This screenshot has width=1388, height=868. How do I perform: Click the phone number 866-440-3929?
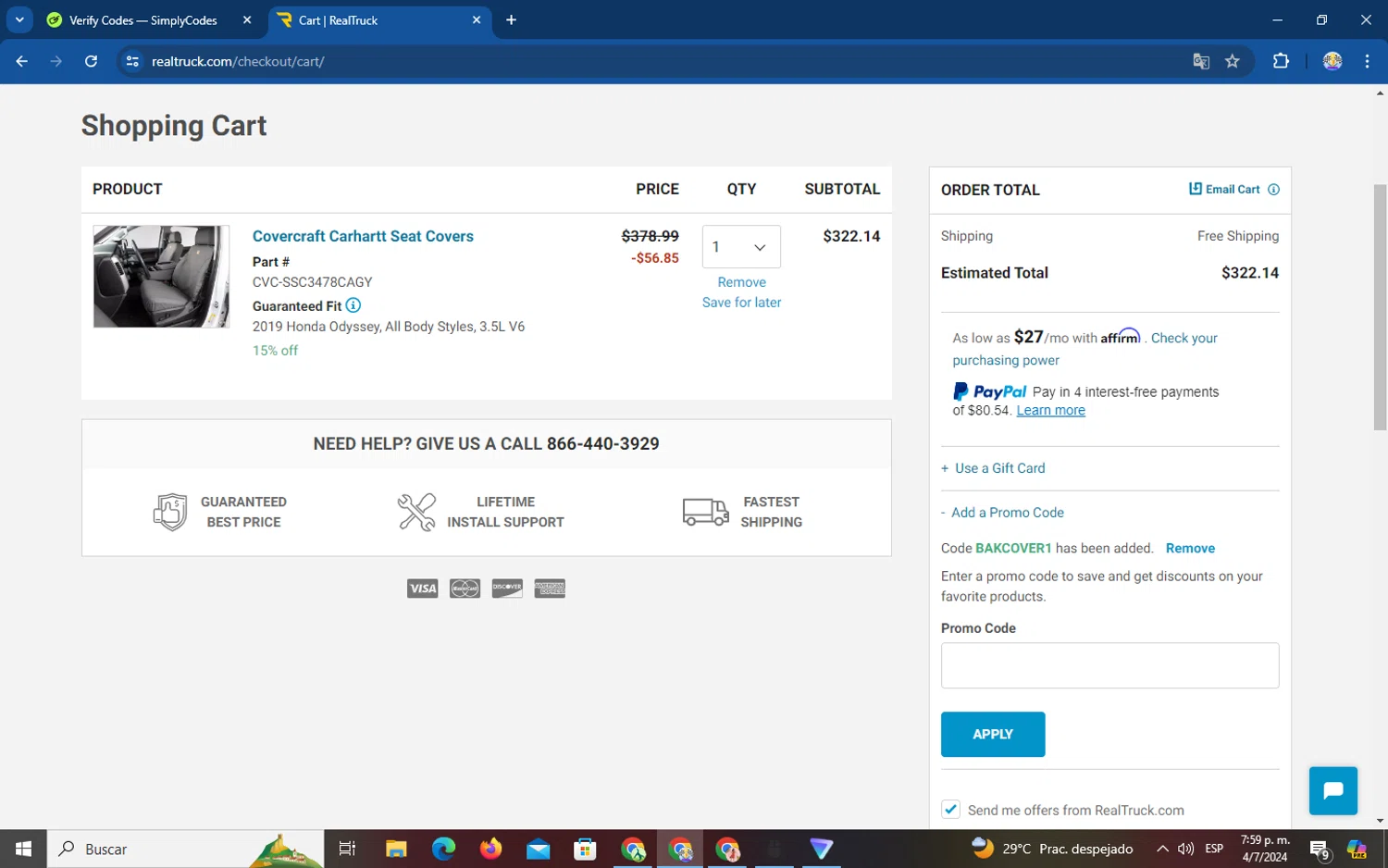pos(602,443)
